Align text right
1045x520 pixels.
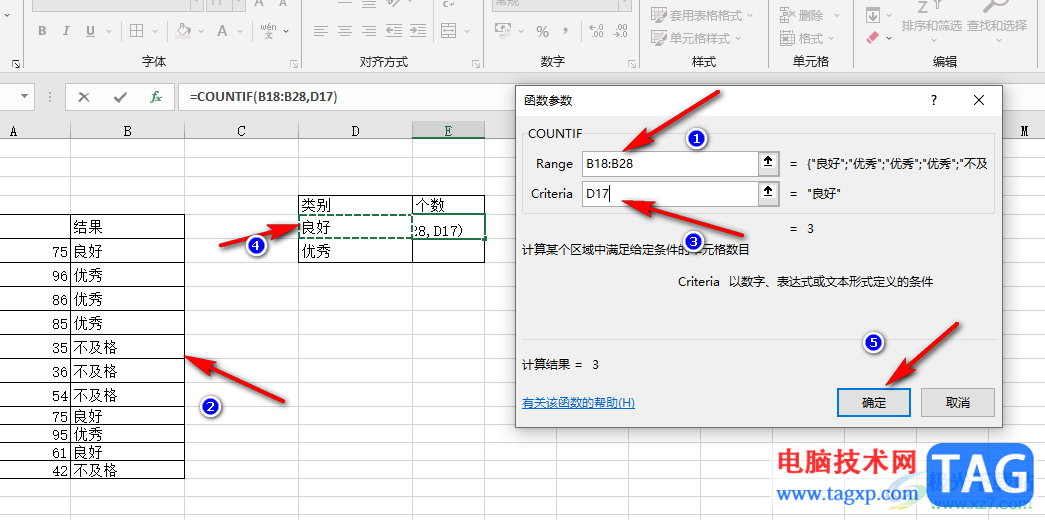[368, 31]
